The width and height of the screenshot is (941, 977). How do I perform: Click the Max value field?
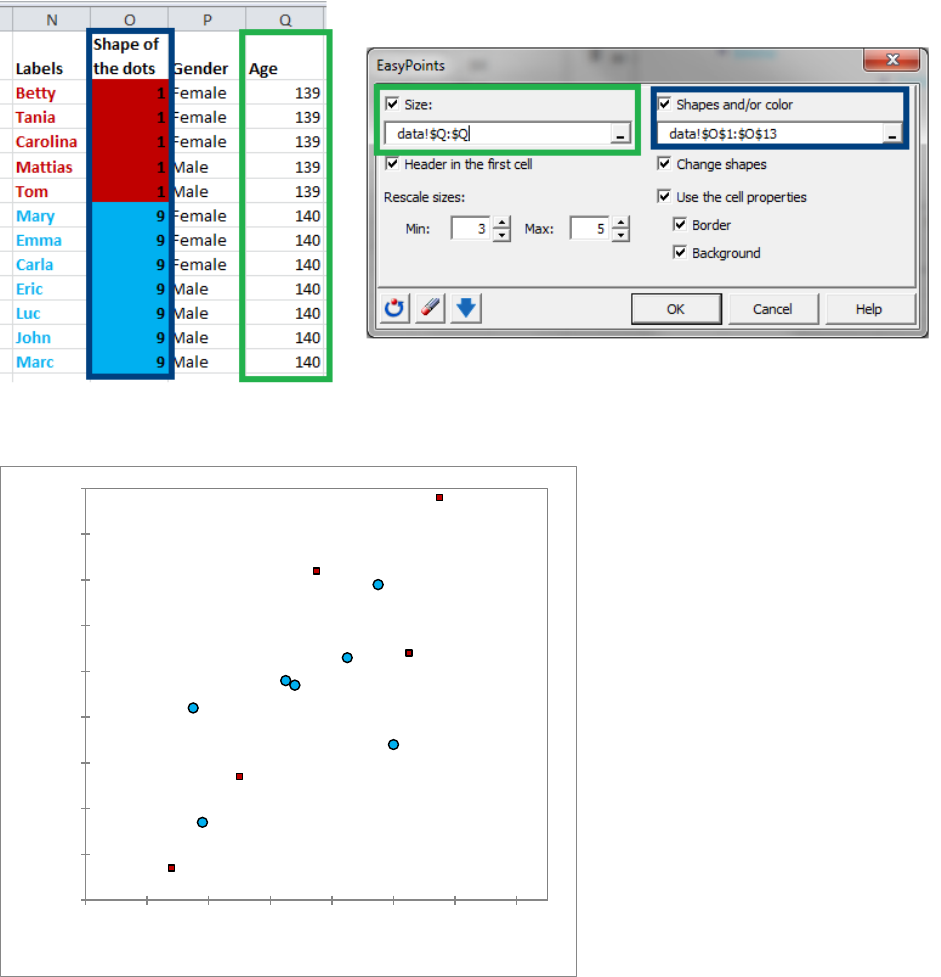pyautogui.click(x=591, y=229)
